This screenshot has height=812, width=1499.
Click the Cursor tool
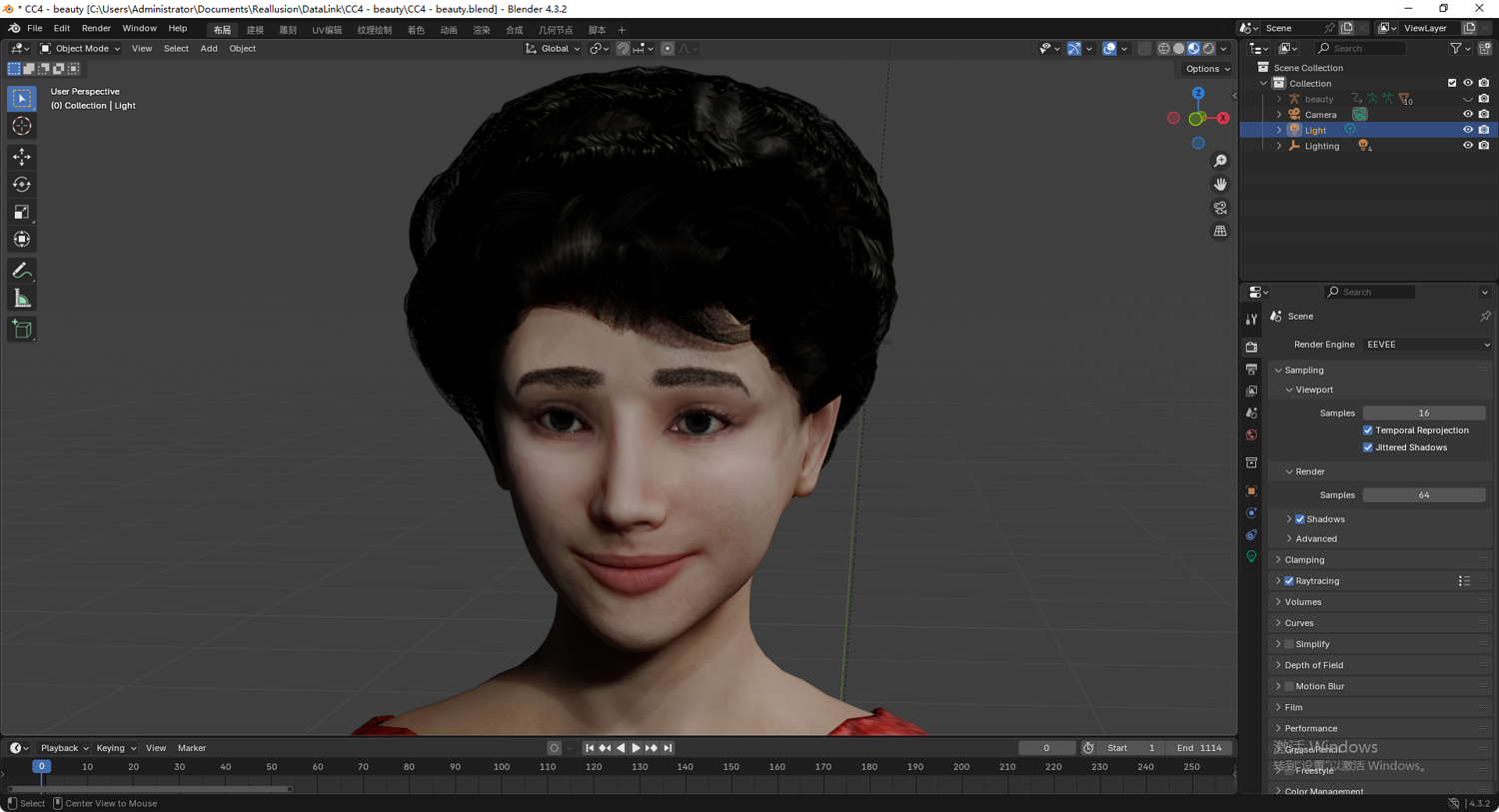[22, 126]
